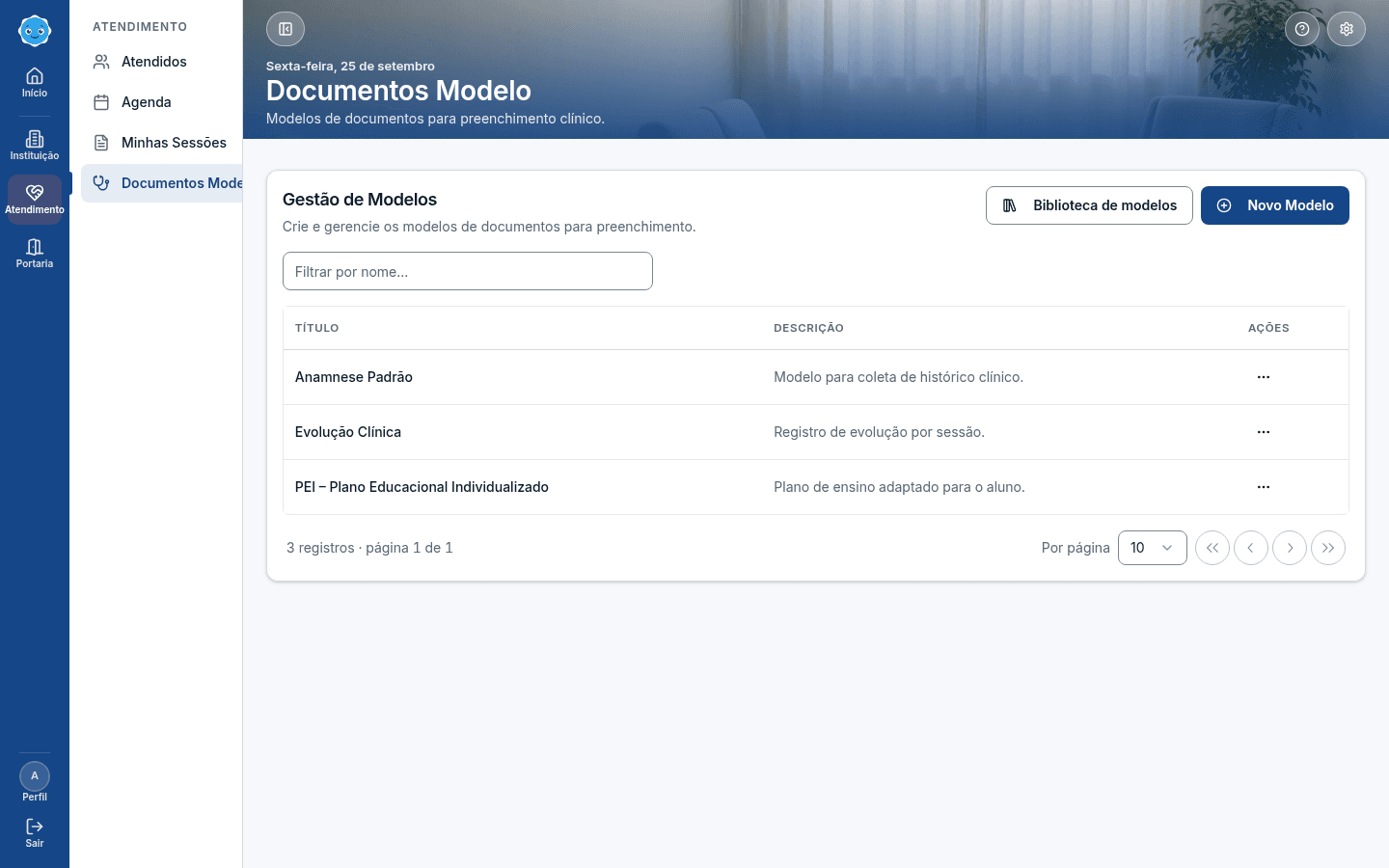
Task: Open the Biblioteca de modelos button
Action: click(x=1089, y=205)
